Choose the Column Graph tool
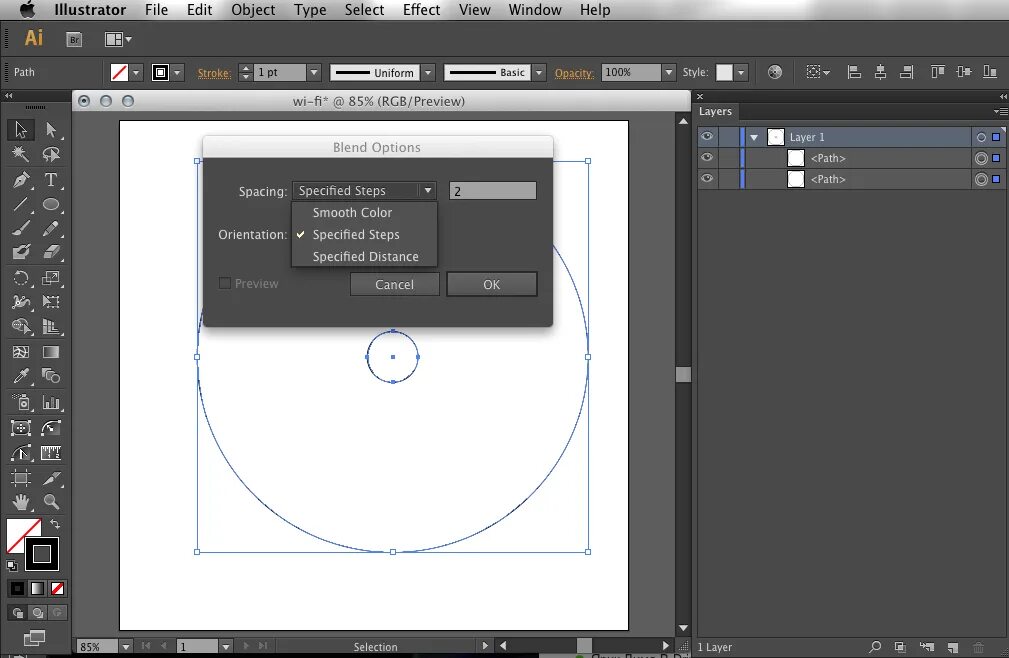Viewport: 1009px width, 658px height. pyautogui.click(x=51, y=403)
